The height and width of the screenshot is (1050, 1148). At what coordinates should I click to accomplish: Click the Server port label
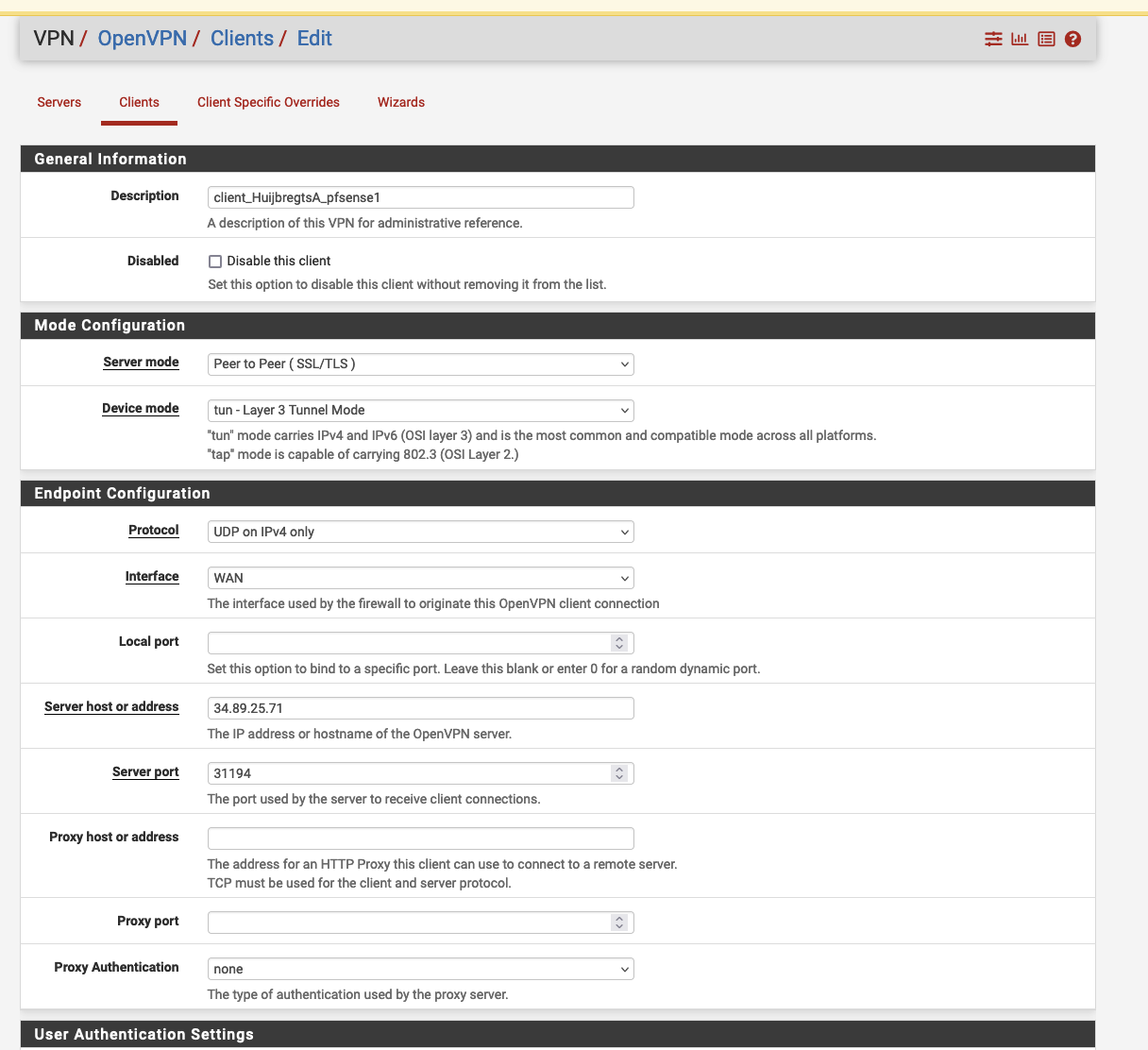pos(145,772)
